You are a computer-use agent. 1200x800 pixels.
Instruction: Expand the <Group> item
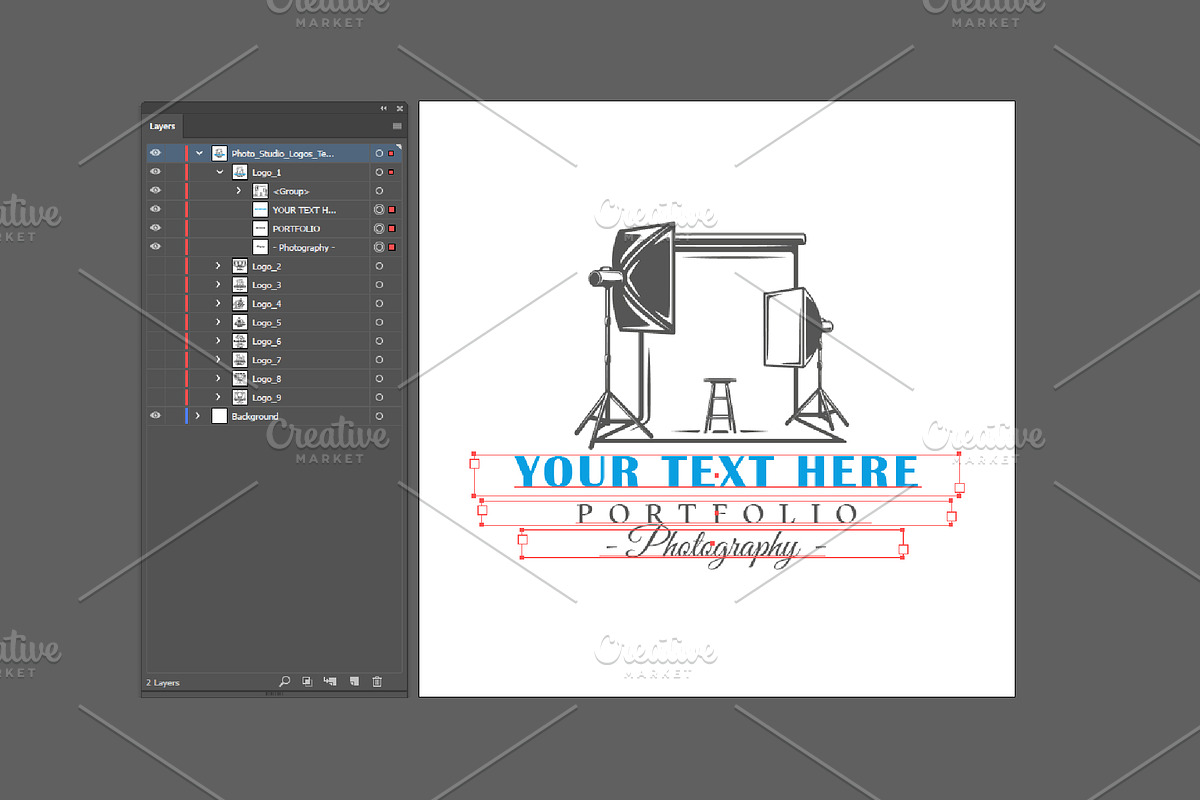(x=238, y=191)
